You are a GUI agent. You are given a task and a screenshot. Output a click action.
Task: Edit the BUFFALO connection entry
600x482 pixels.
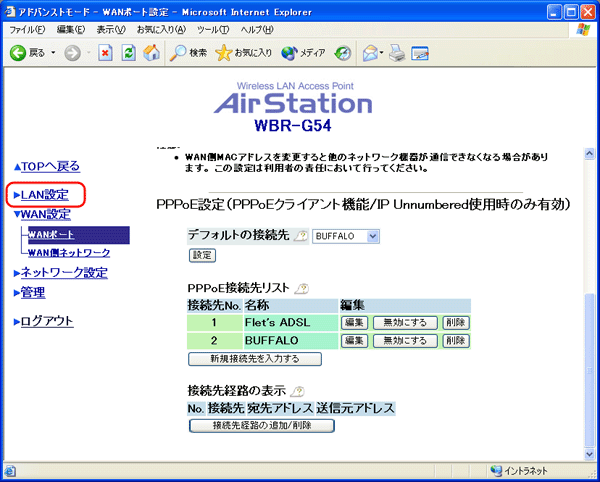pos(354,340)
